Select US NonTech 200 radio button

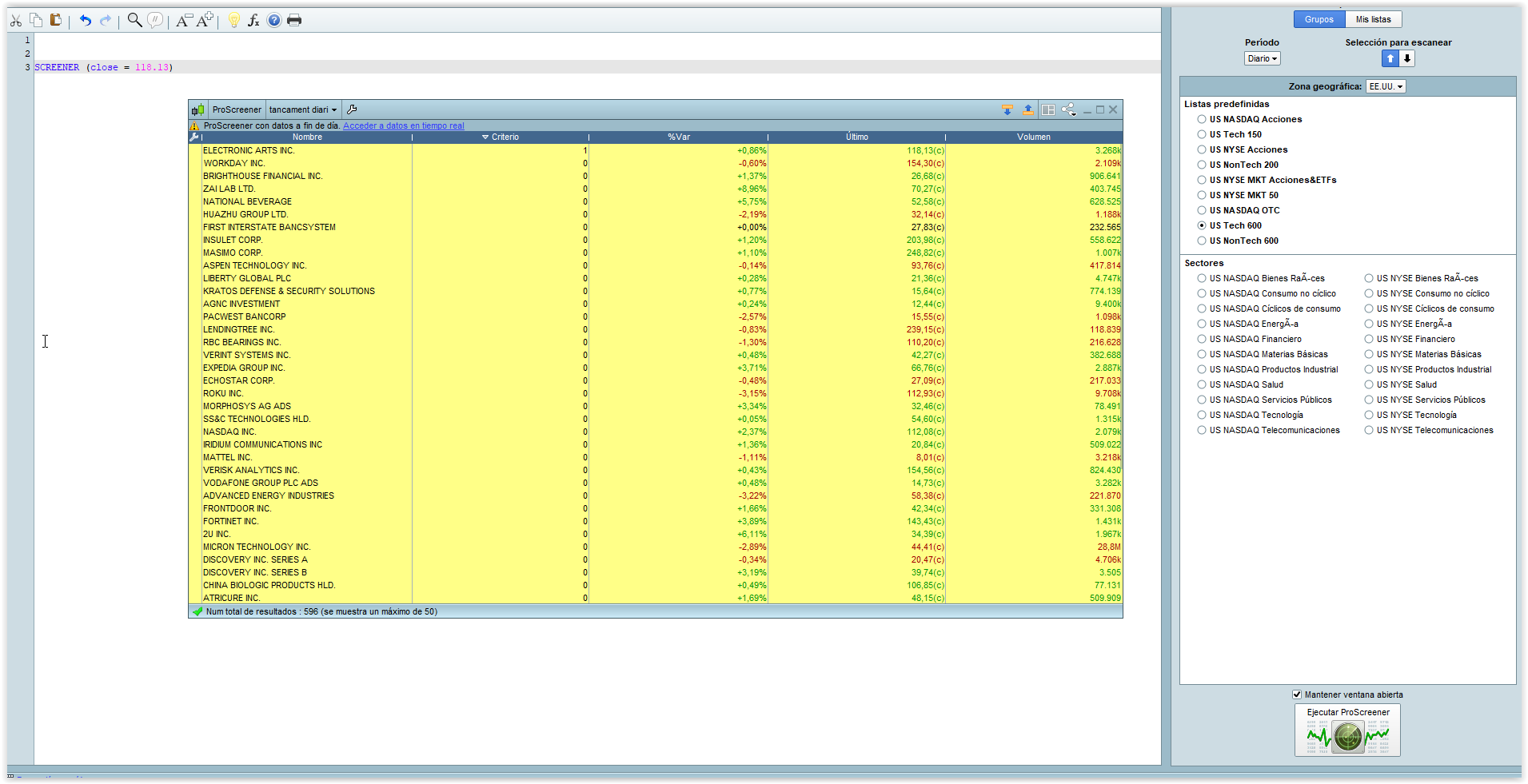pyautogui.click(x=1202, y=165)
